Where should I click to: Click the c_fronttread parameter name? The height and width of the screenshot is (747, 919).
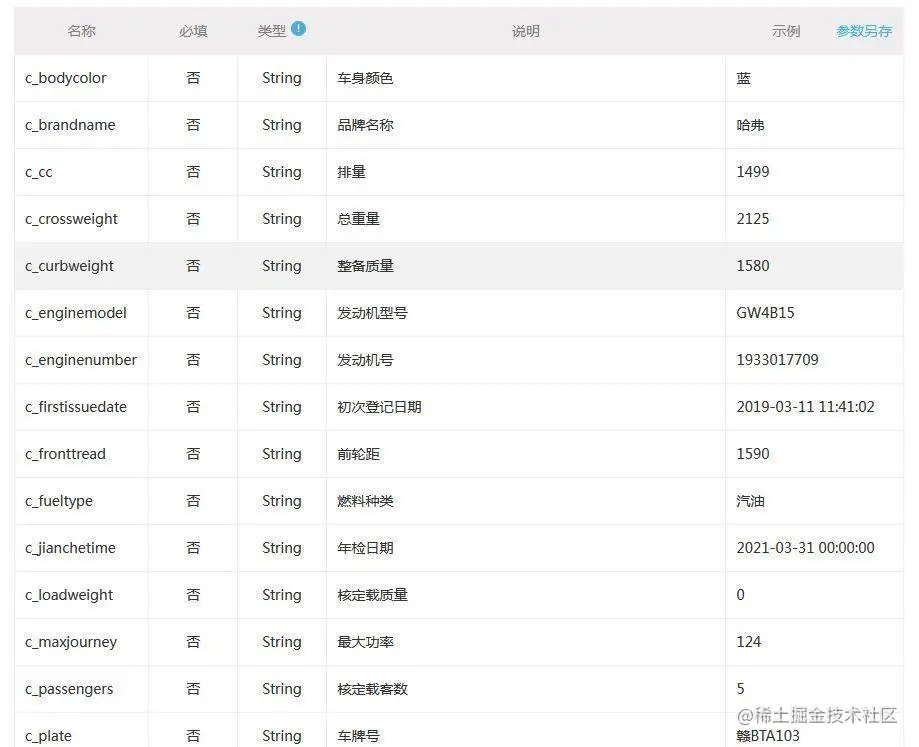[66, 454]
